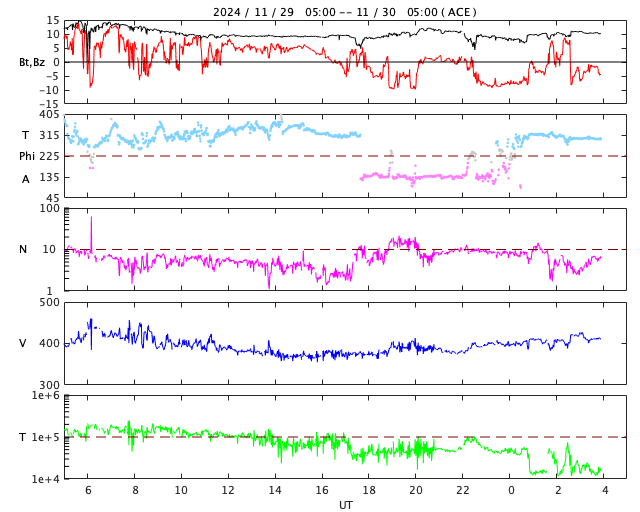Click the '-5' tick on the Bt,Bz axis

52,76
